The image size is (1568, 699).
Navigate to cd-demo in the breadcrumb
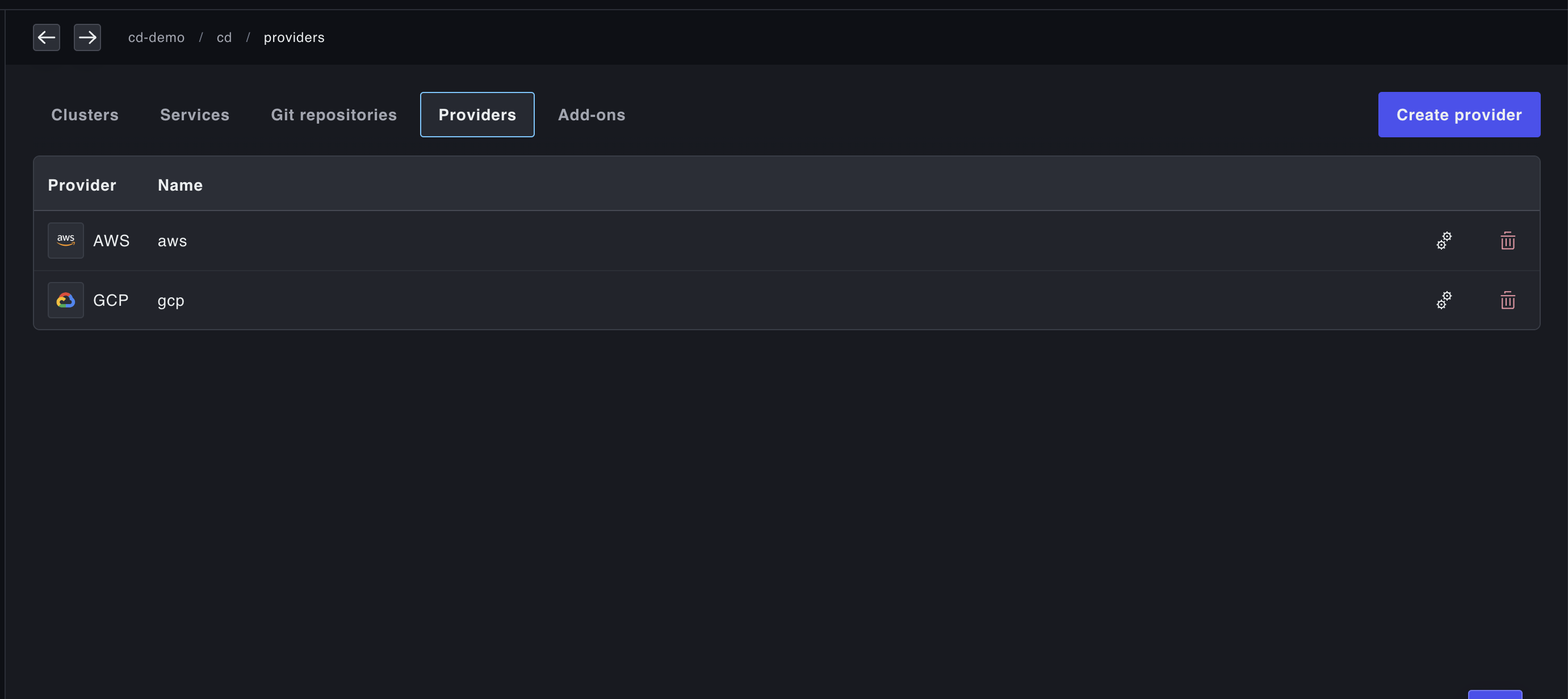(157, 37)
